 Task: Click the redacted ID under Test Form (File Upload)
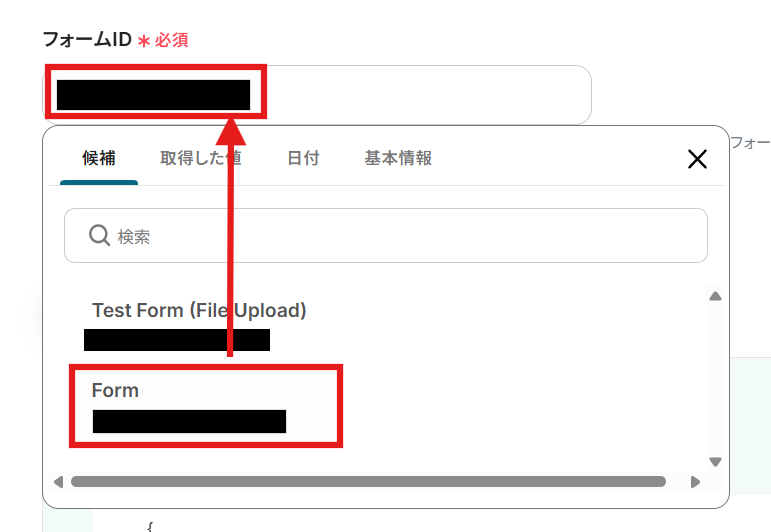(177, 340)
